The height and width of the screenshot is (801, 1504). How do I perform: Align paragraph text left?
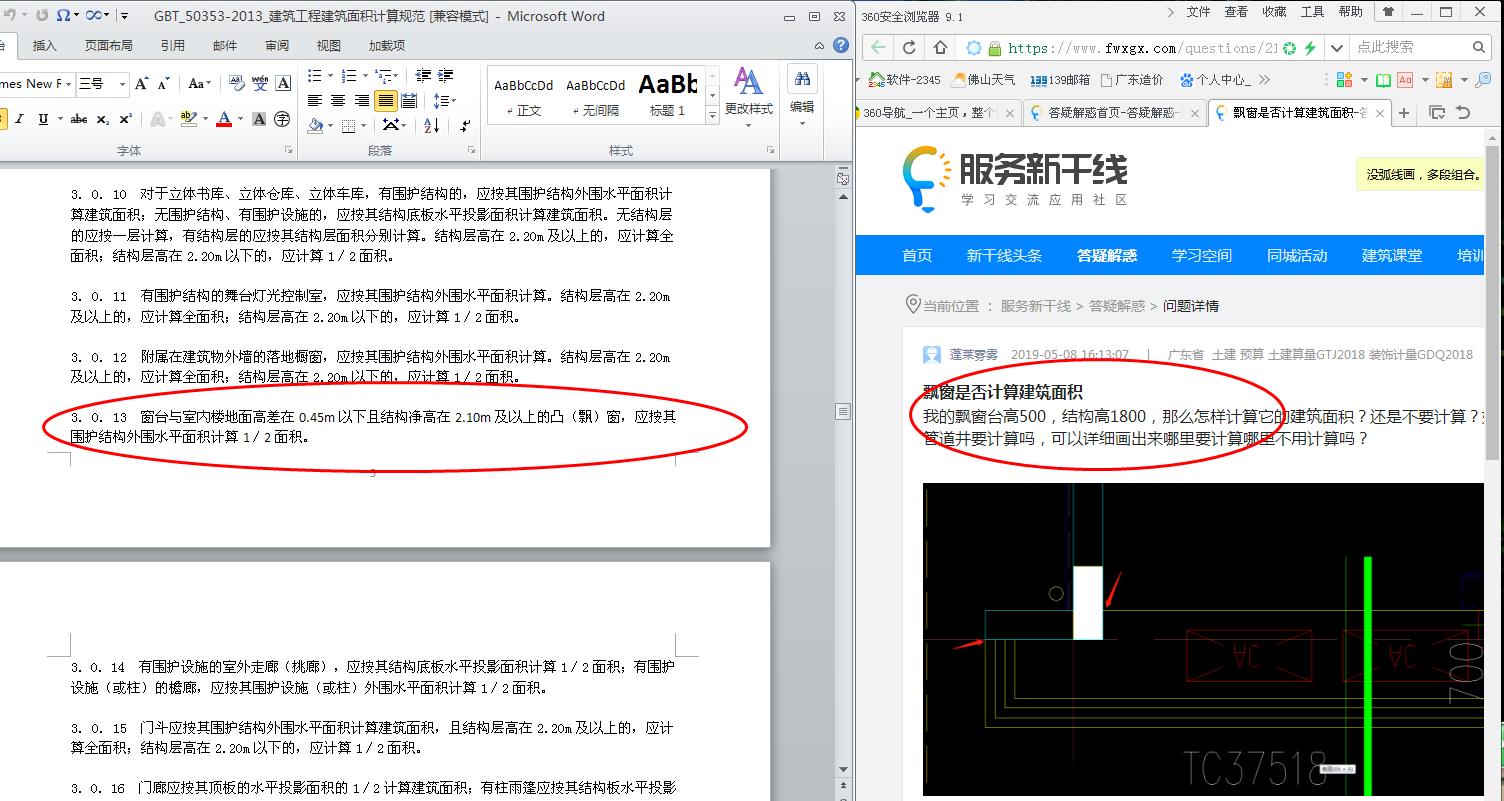pyautogui.click(x=315, y=101)
